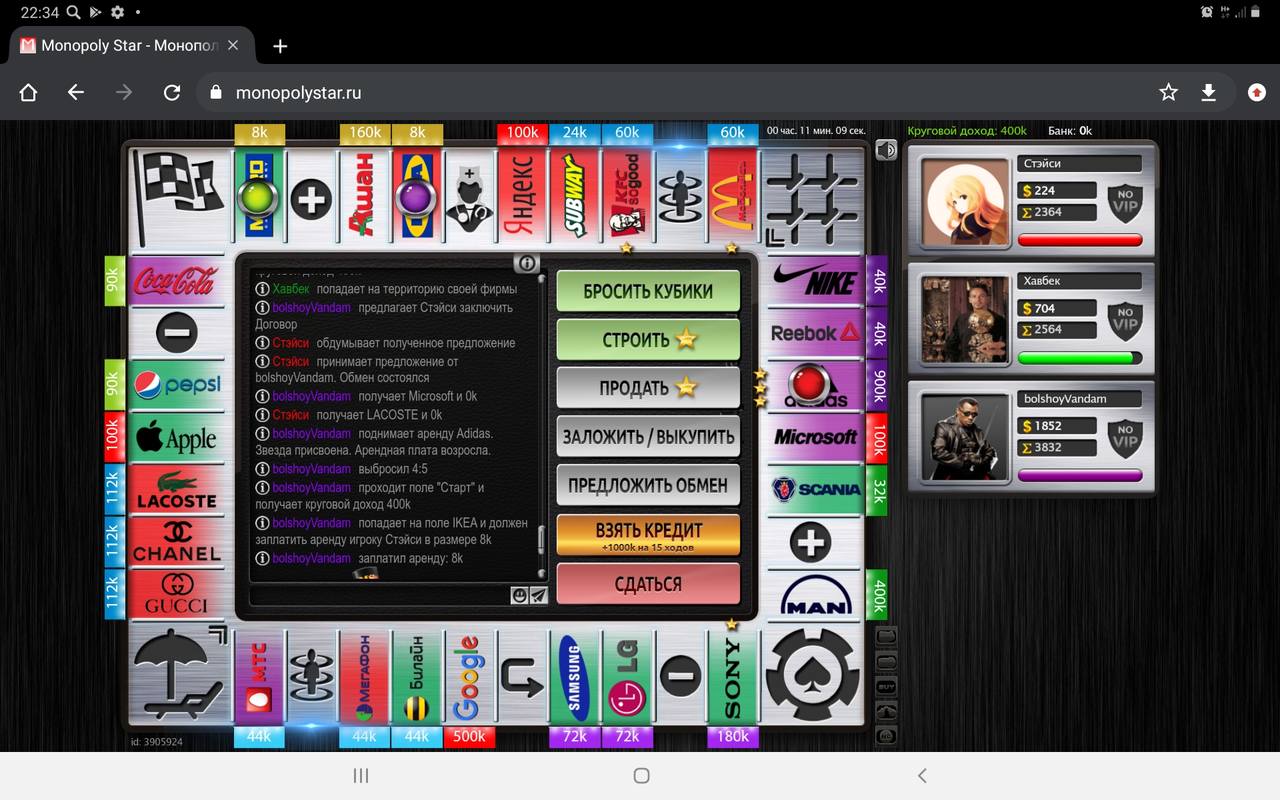Select the Apple property cell
The width and height of the screenshot is (1280, 800).
pyautogui.click(x=177, y=437)
